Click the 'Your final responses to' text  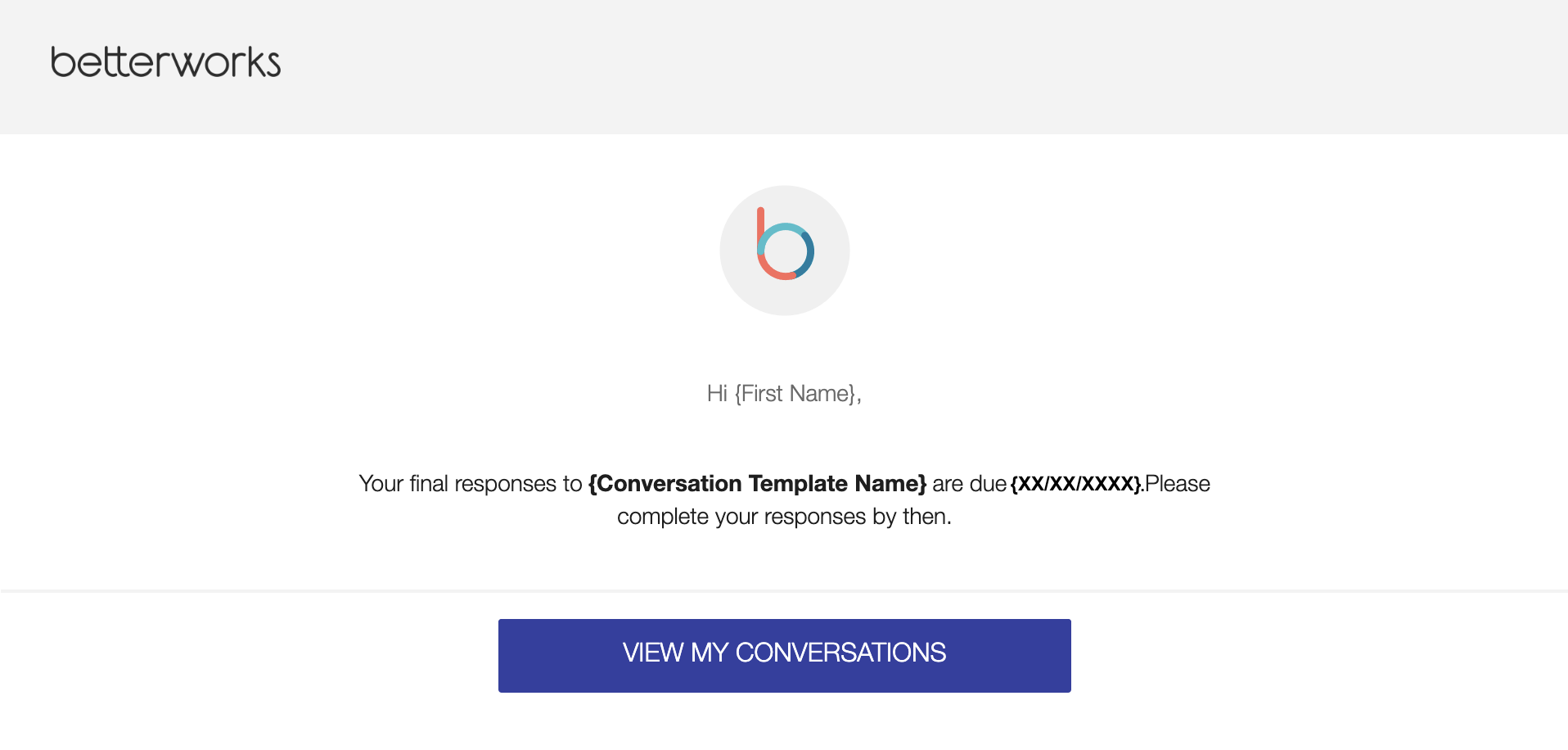(470, 484)
